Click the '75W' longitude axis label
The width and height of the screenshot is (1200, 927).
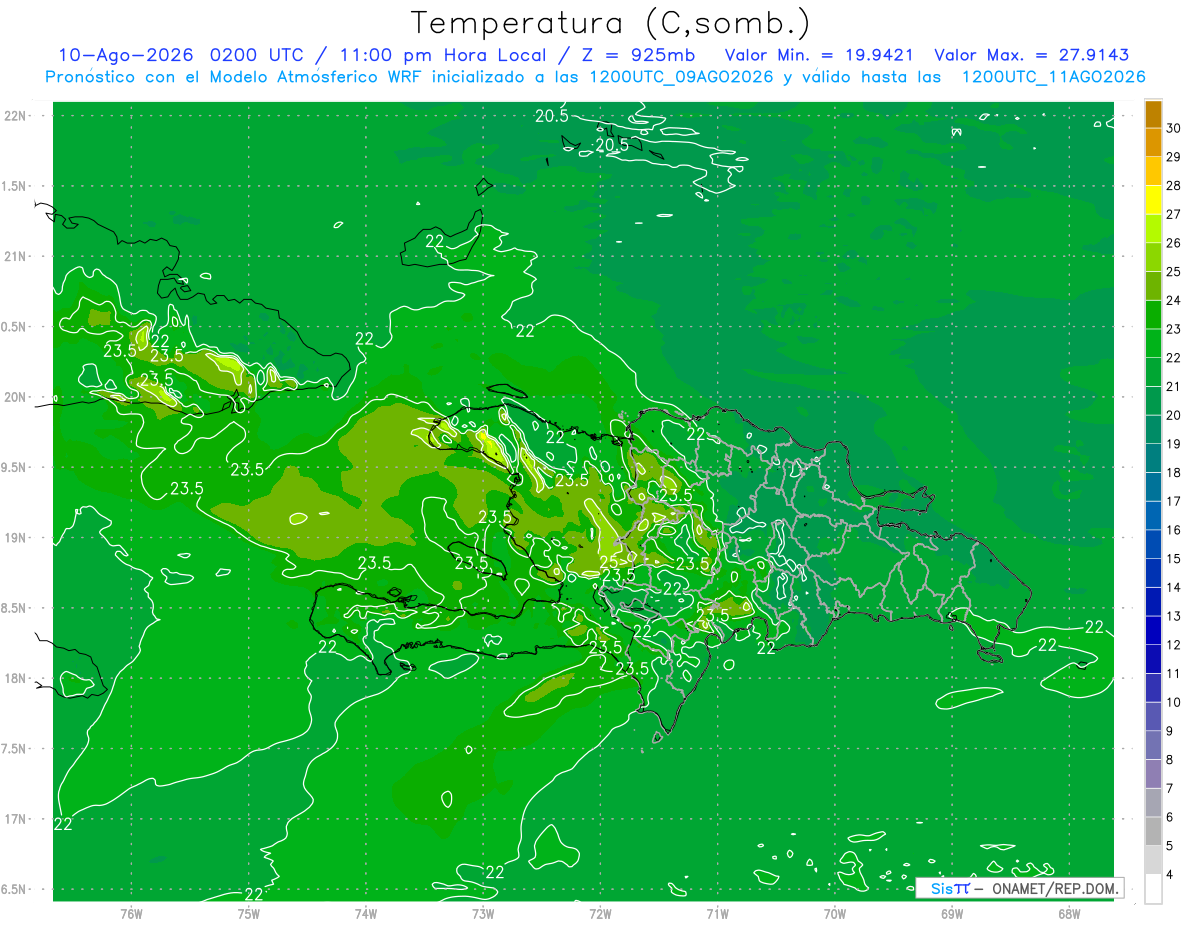click(x=248, y=914)
